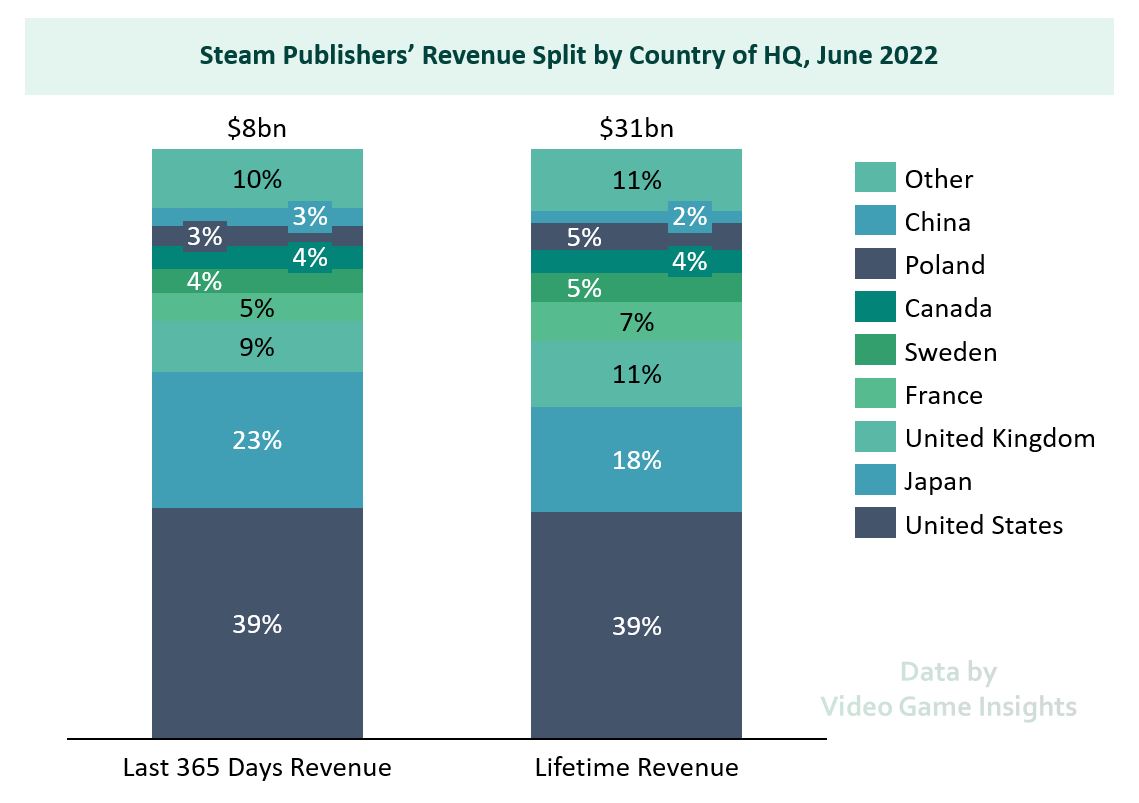Click the chart title about Steam Publishers
Screen dimensions: 1139x803
tap(568, 55)
